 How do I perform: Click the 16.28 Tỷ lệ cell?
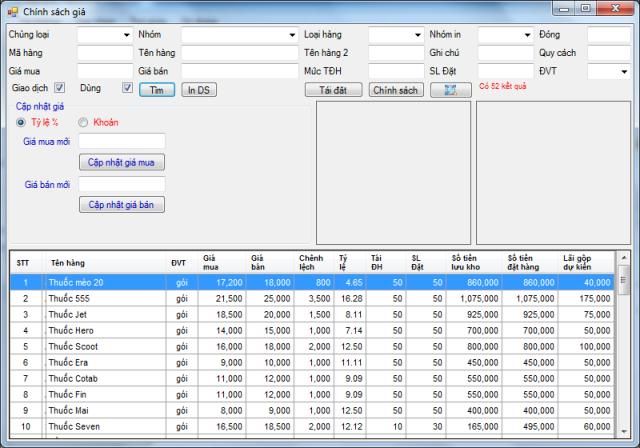(x=351, y=298)
